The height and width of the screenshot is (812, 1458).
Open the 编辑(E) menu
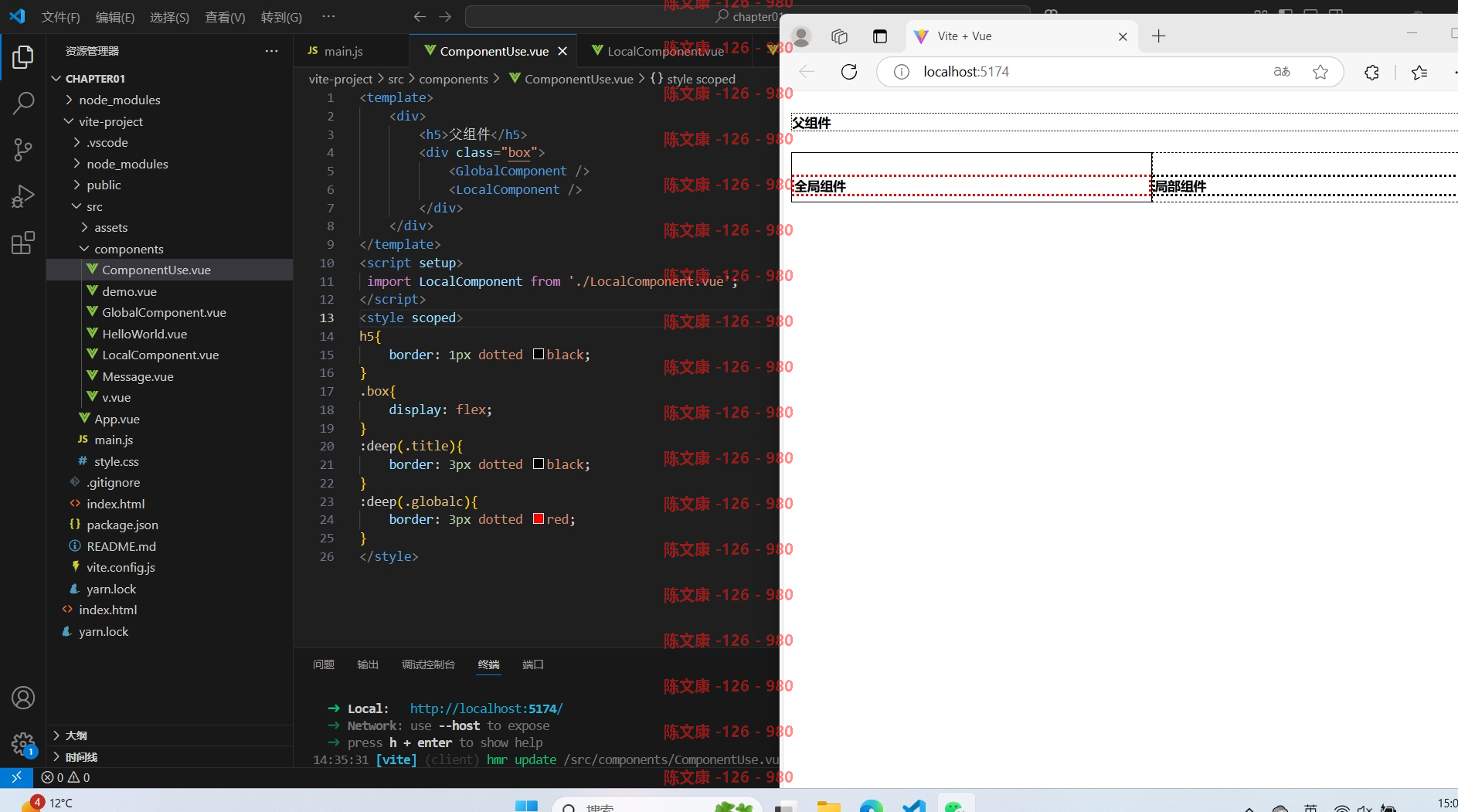click(x=115, y=17)
